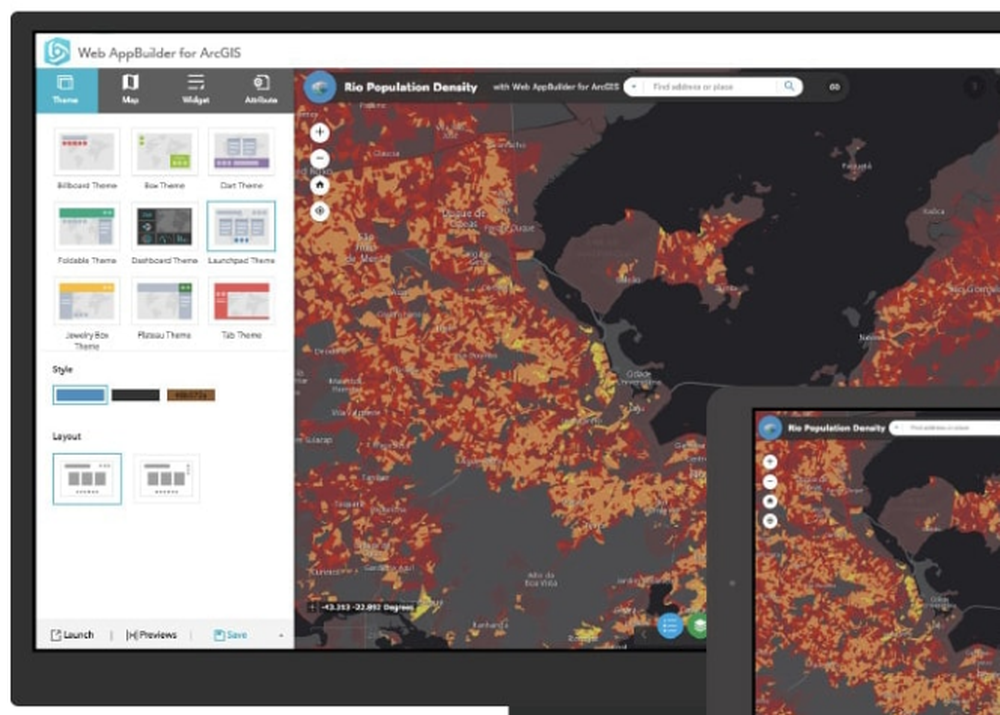Zoom in on the tablet map
The height and width of the screenshot is (715, 1000).
coord(770,462)
